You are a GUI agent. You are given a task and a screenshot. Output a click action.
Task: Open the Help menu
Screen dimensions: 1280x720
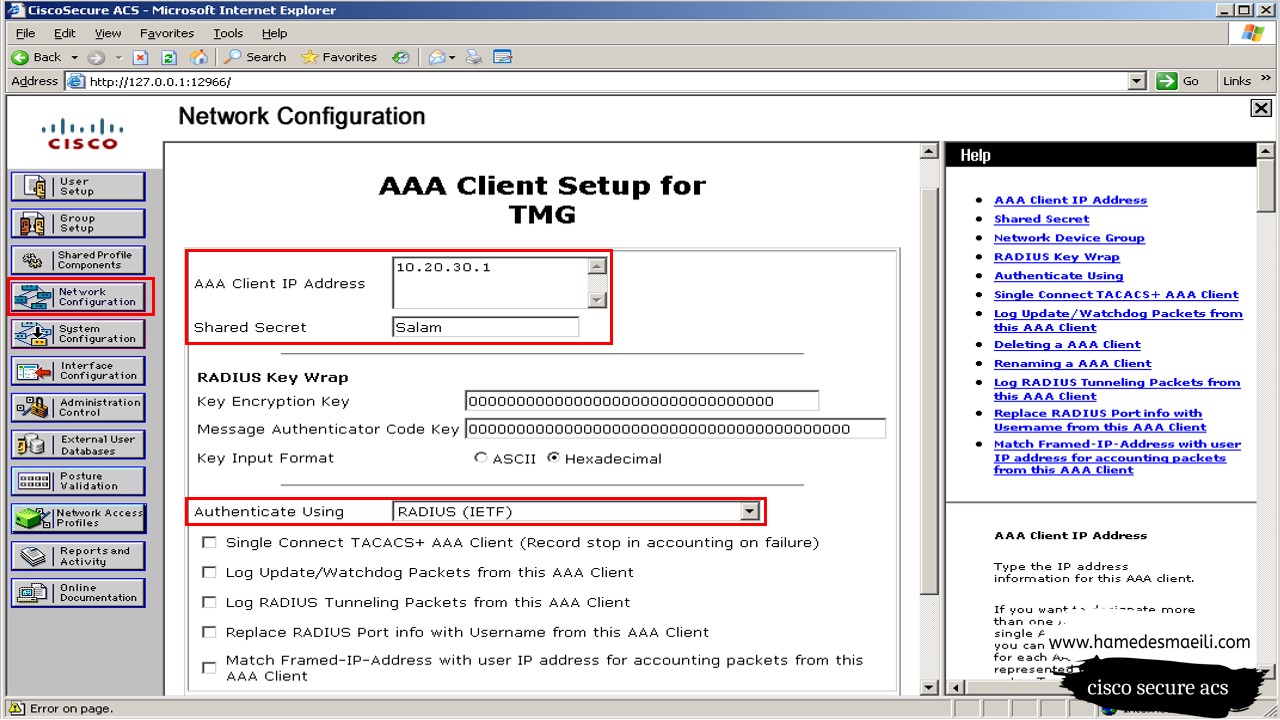pos(274,33)
